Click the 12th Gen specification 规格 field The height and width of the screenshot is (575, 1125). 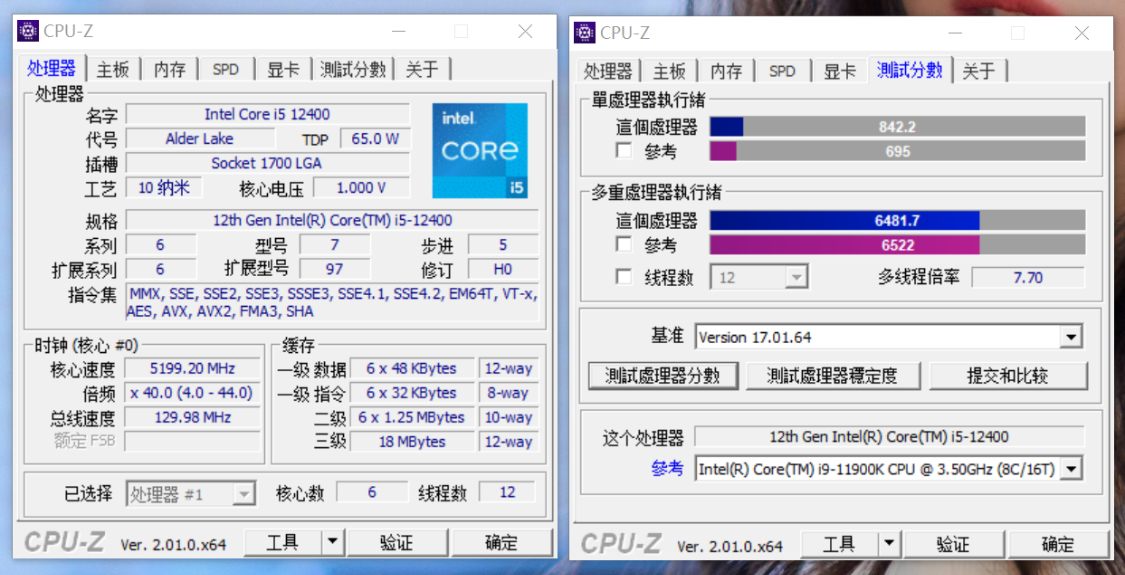click(332, 220)
